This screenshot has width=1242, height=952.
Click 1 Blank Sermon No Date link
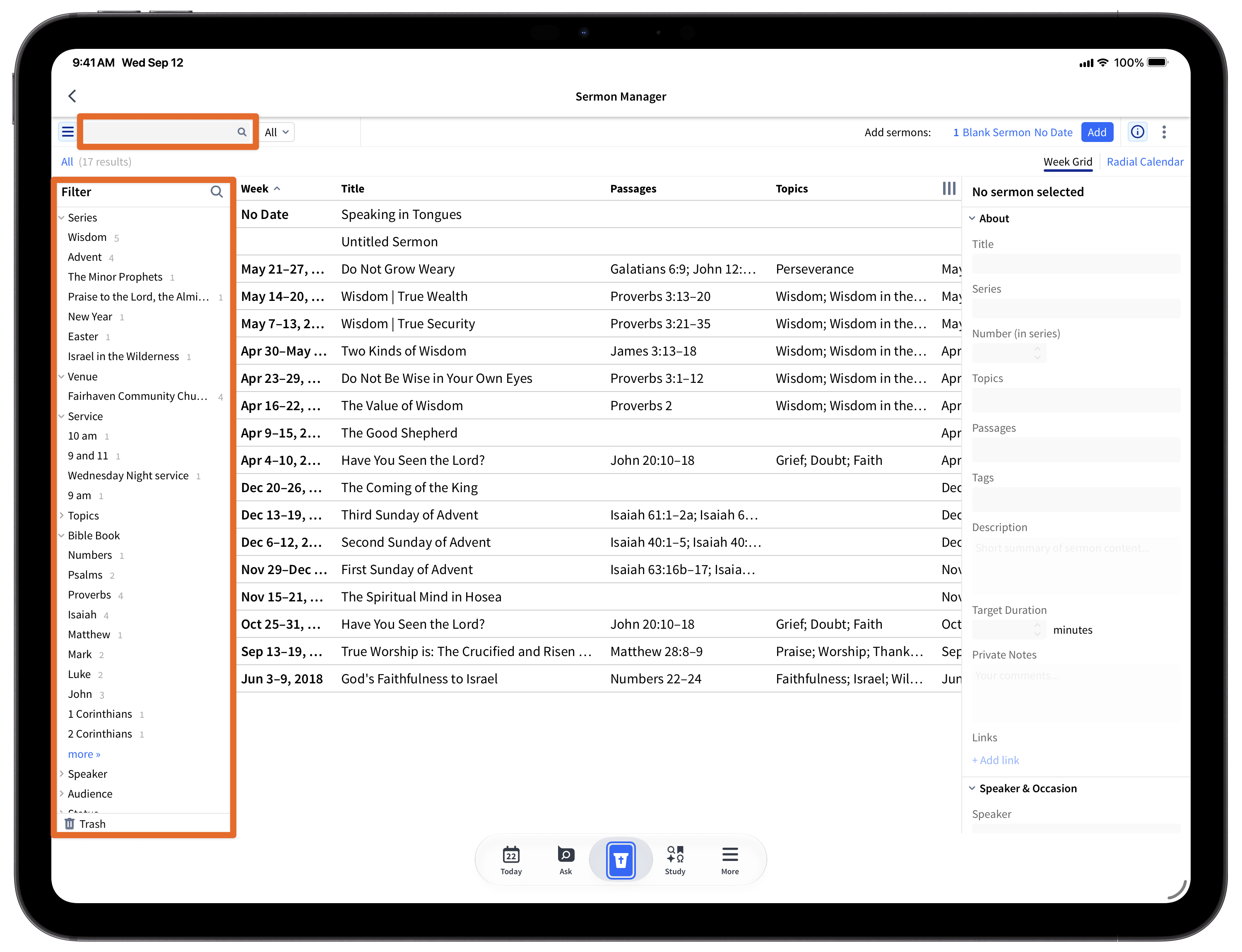1012,132
